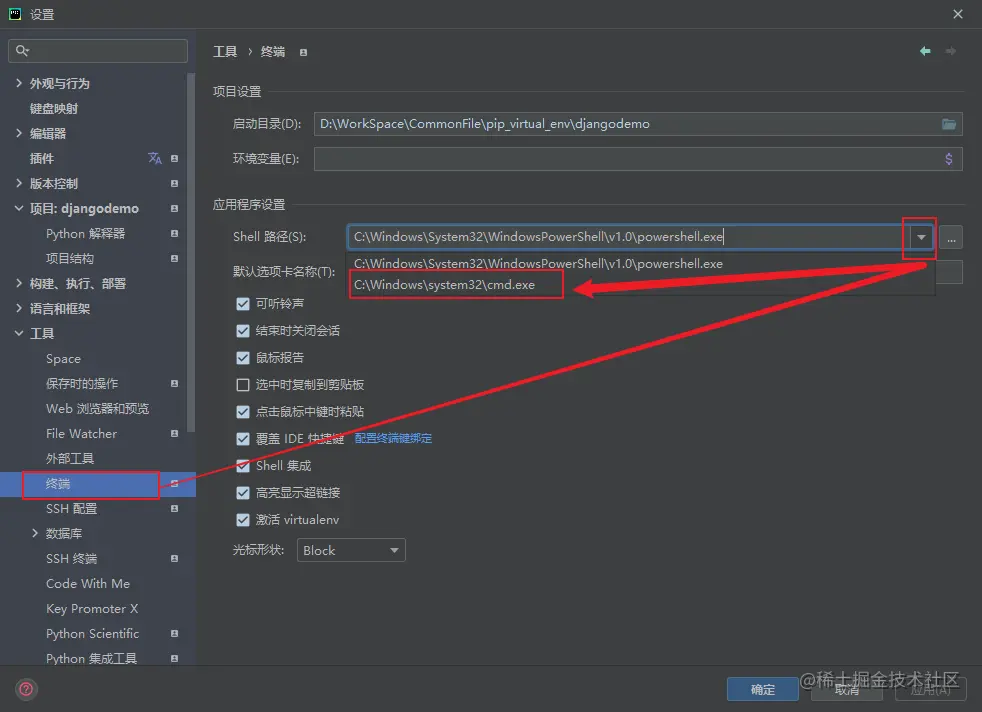Screen dimensions: 982x712
Task: Click the translation icon next to 插件
Action: point(155,158)
